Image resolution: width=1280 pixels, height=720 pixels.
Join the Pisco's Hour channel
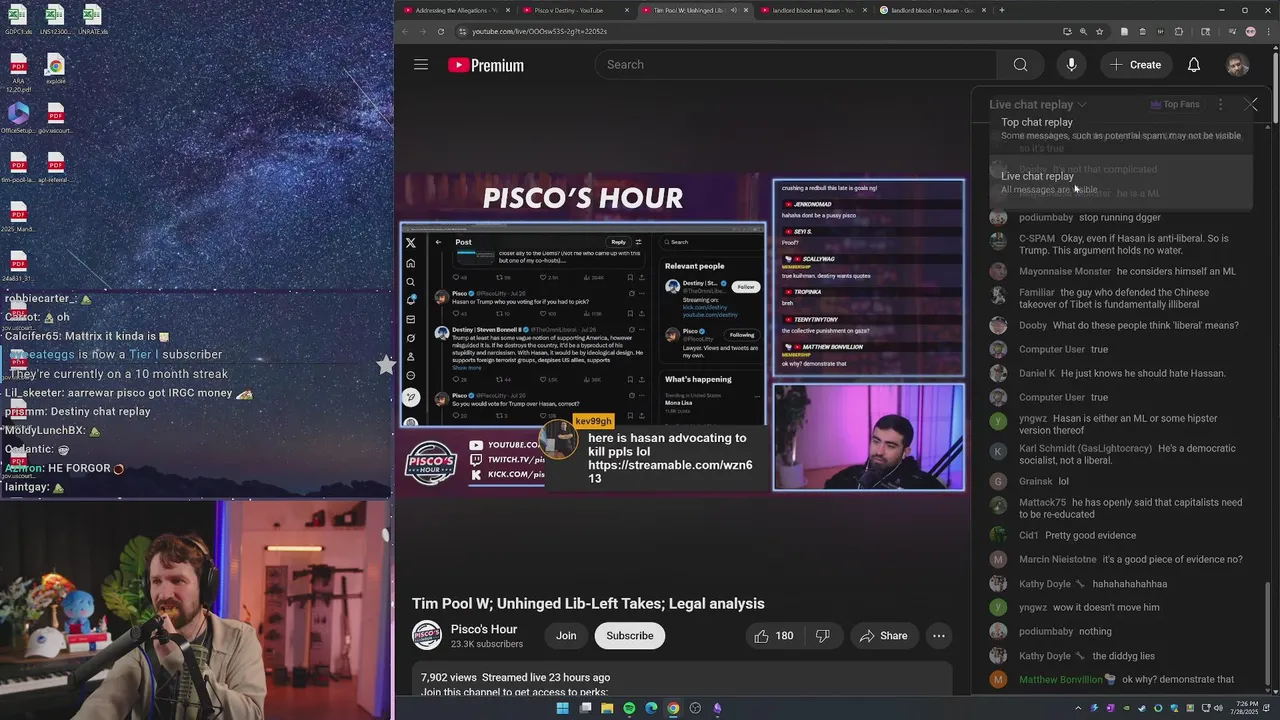[566, 636]
